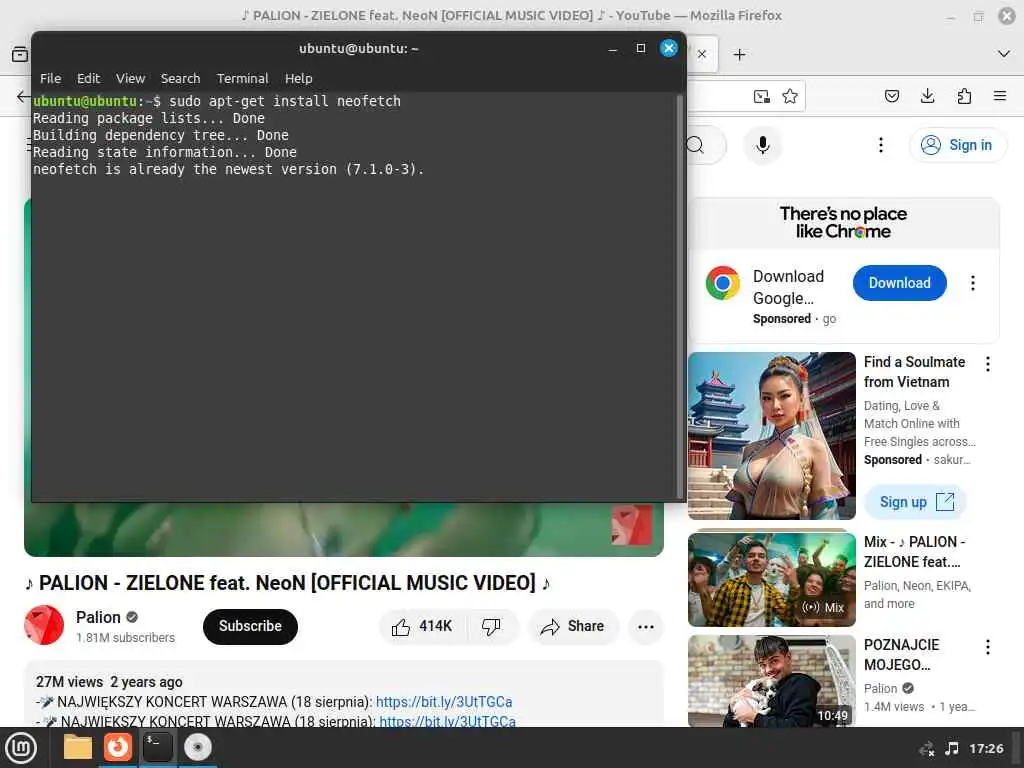
Task: Open the Firefox Pocket save icon
Action: 891,97
